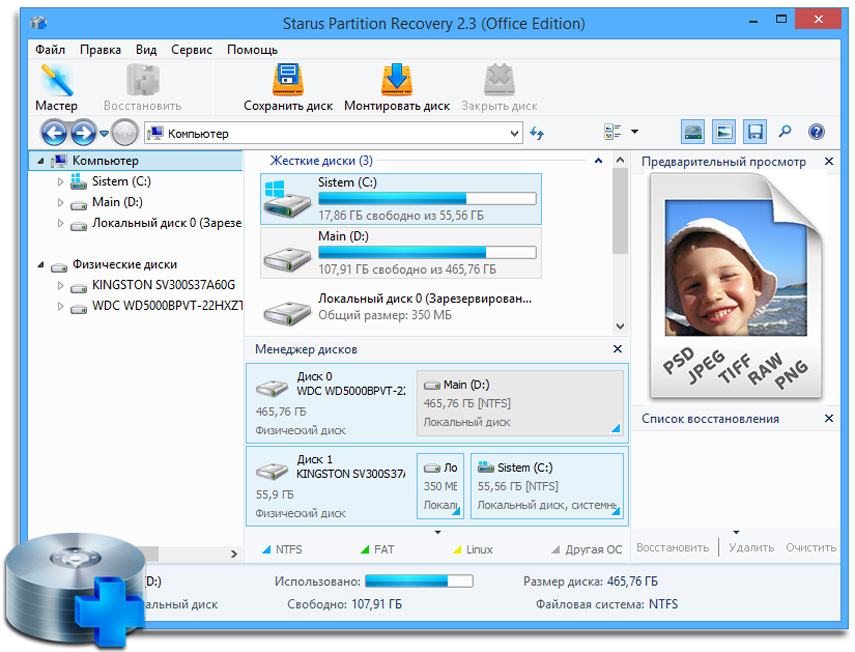Select 350 МБ partition in disk manager

(441, 486)
